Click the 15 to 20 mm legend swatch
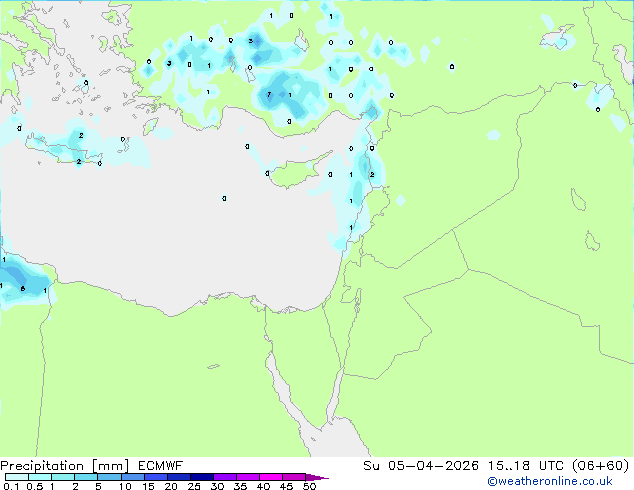This screenshot has width=634, height=490. (155, 477)
